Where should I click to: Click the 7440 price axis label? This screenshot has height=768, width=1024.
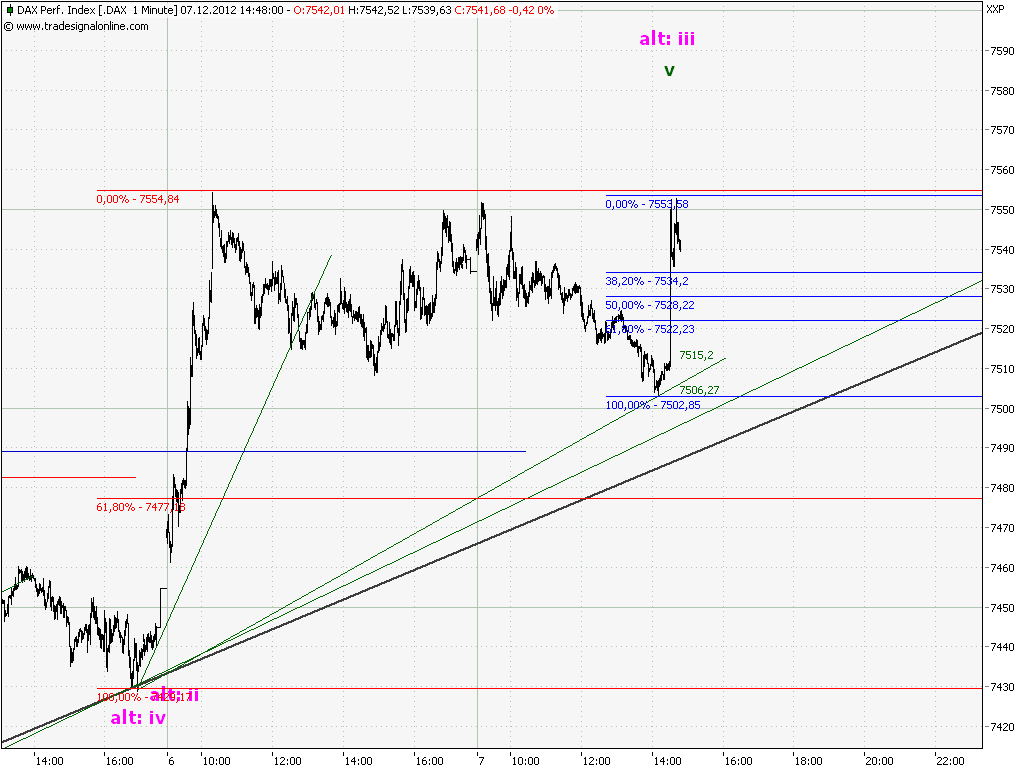pos(1002,647)
